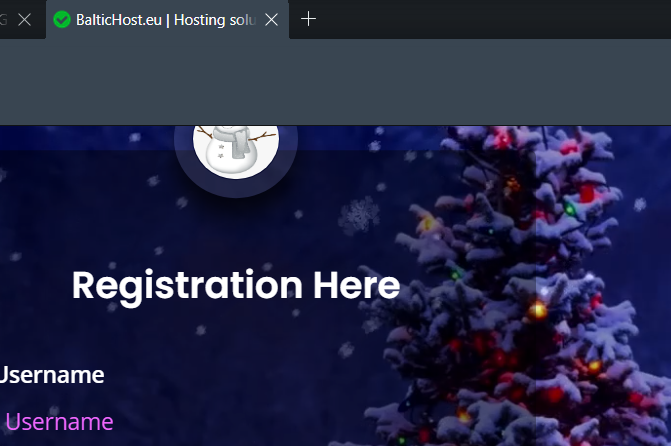Viewport: 671px width, 446px height.
Task: Click the word Registration in heading
Action: (187, 287)
